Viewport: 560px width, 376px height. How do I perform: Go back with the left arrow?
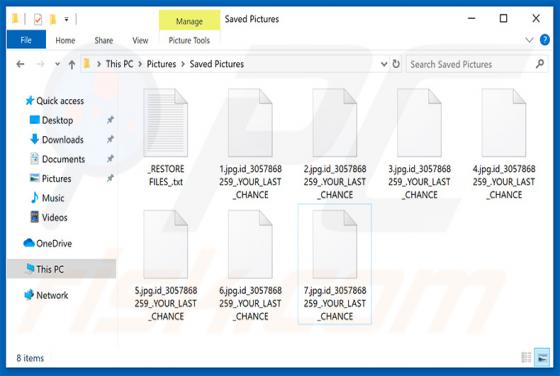(20, 64)
